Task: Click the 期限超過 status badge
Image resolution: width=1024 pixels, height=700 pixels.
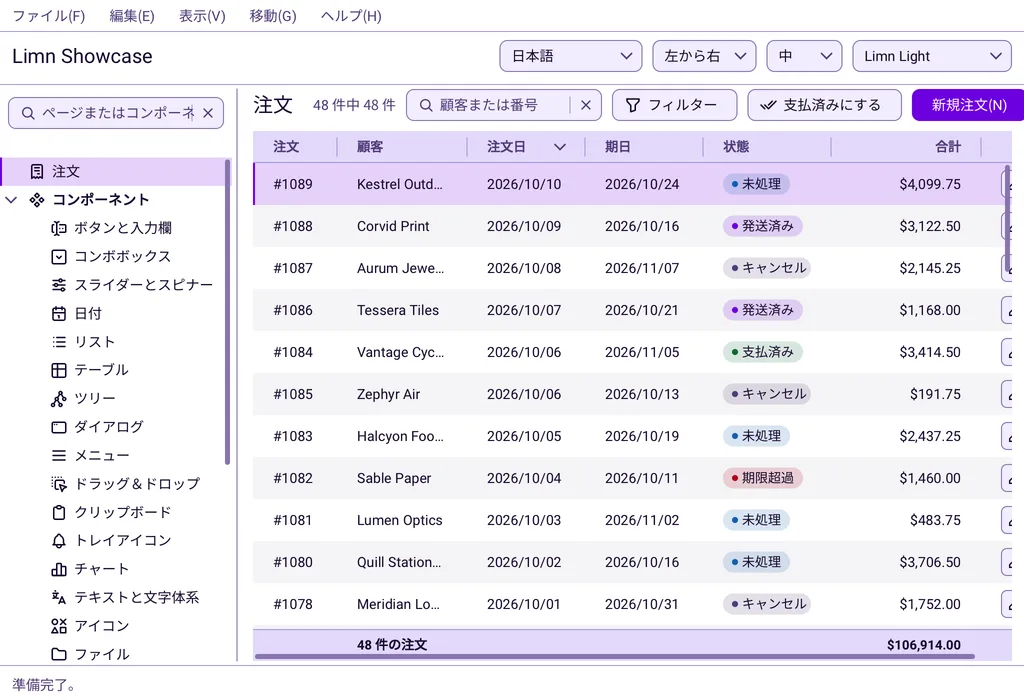Action: pyautogui.click(x=762, y=478)
